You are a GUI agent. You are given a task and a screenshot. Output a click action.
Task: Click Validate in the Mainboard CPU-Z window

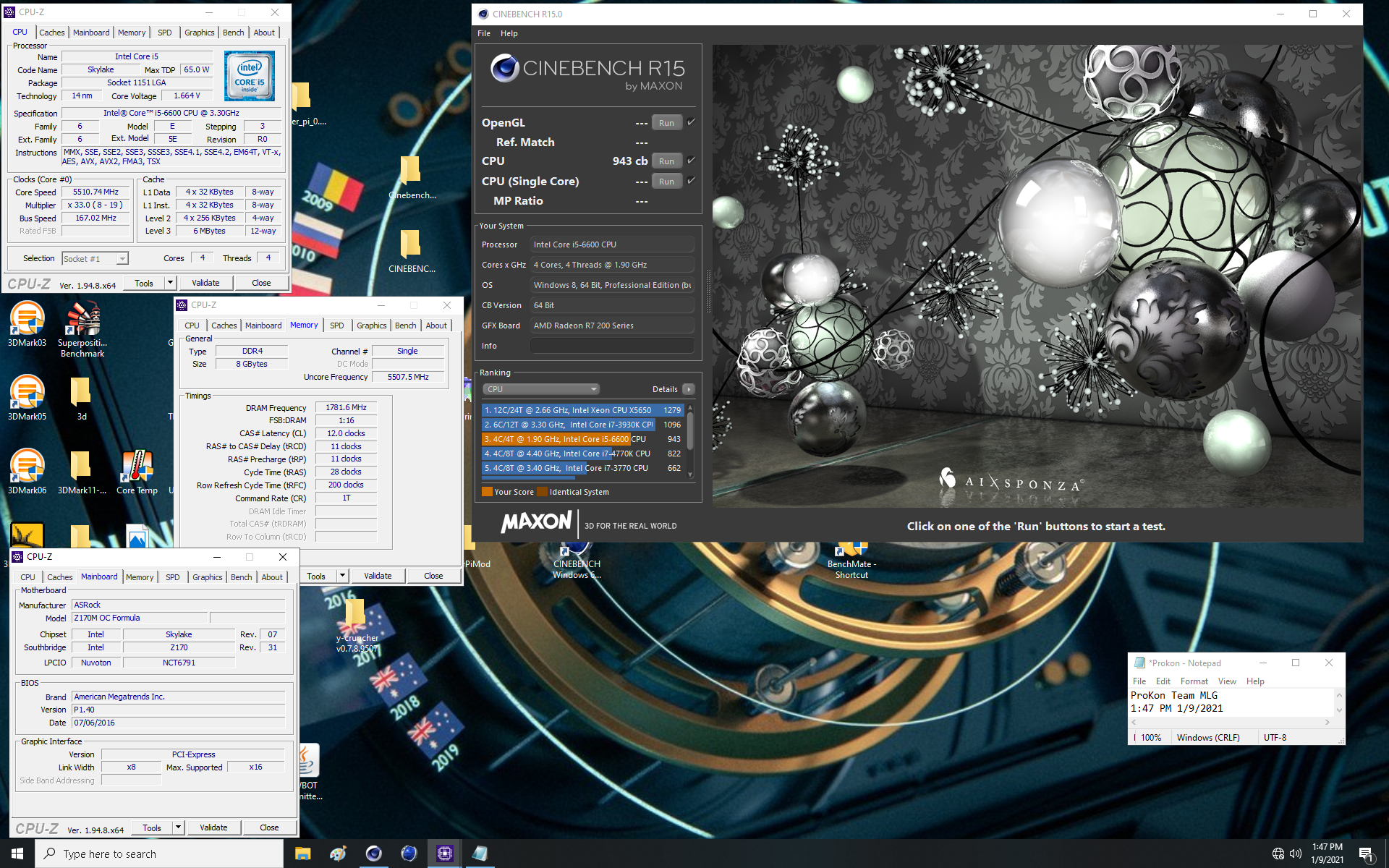tap(213, 827)
